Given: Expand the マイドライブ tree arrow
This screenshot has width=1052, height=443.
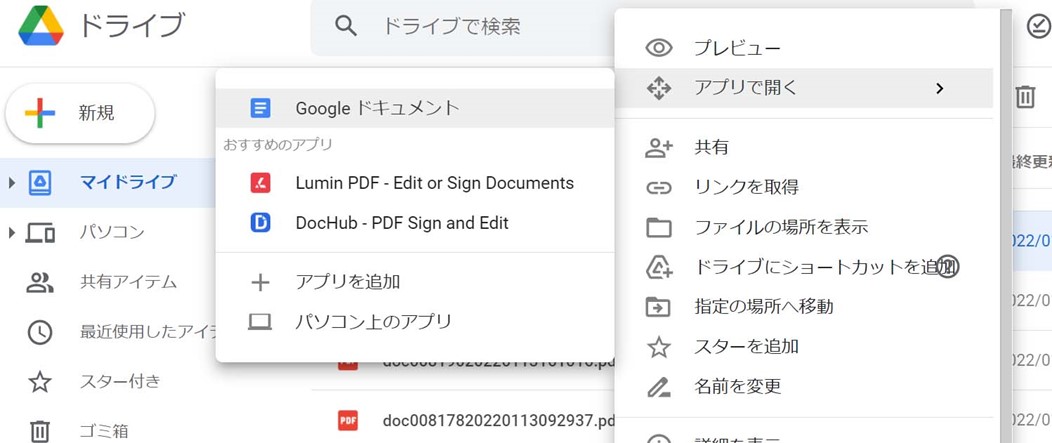Looking at the screenshot, I should coord(11,183).
